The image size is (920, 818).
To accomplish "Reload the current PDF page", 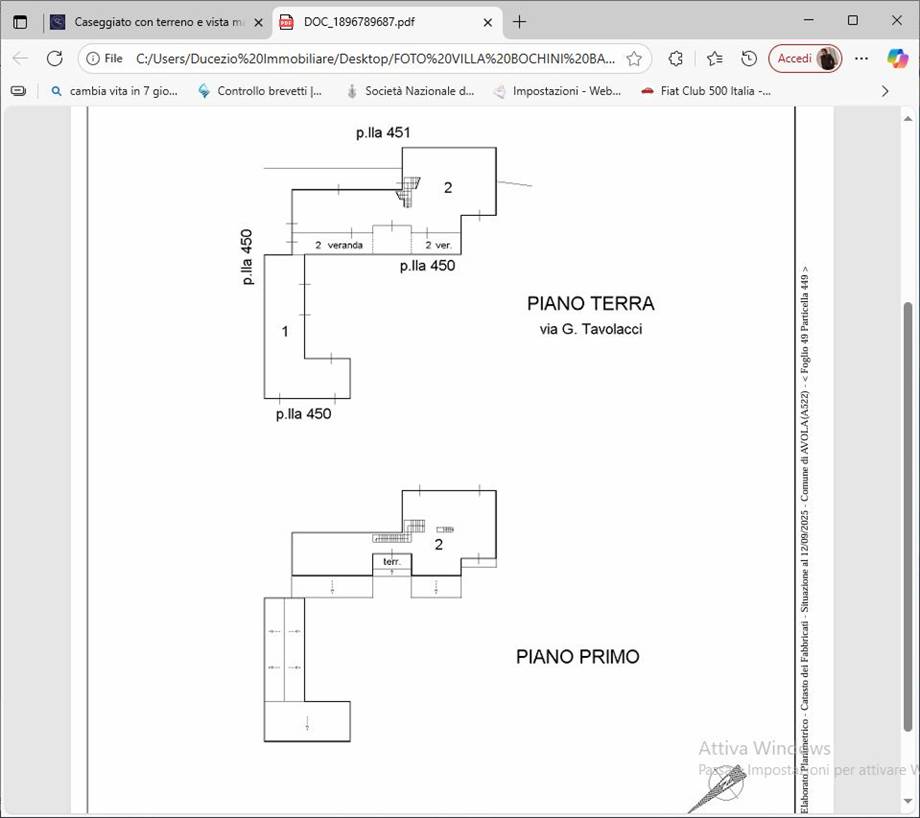I will 55,58.
